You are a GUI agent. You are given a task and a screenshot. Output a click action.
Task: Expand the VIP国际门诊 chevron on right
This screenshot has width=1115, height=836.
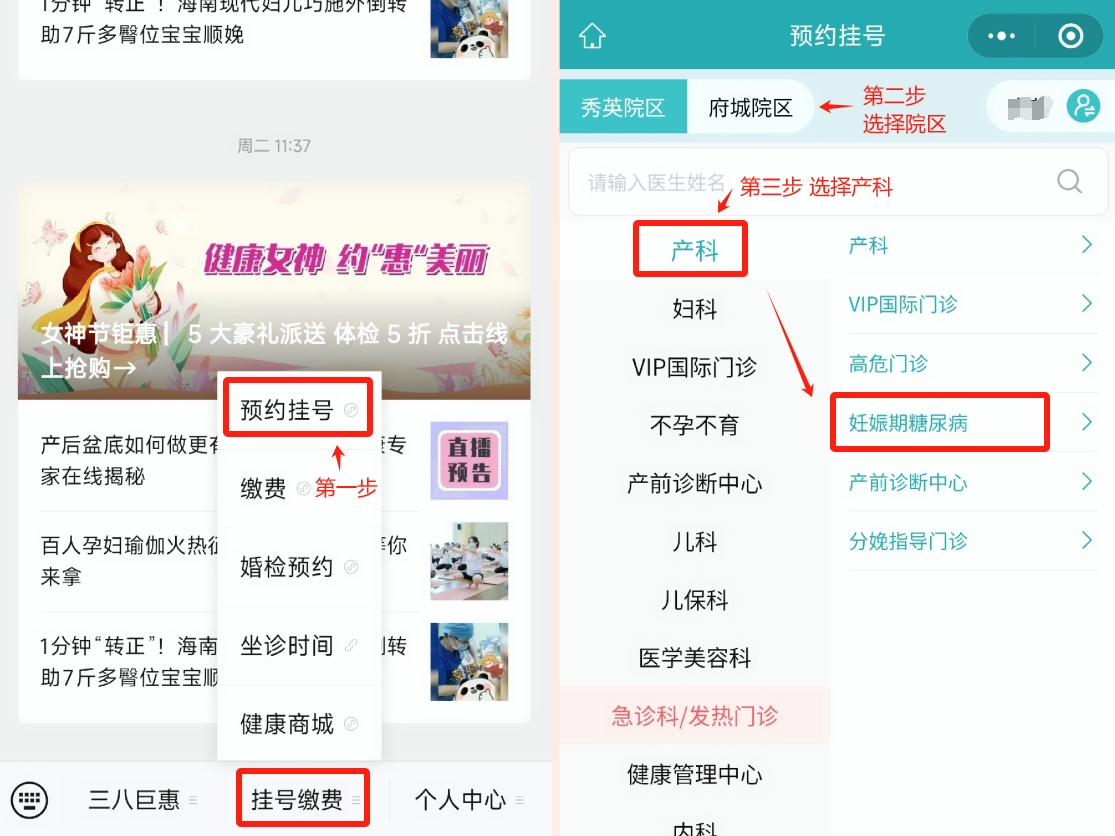[x=1086, y=304]
